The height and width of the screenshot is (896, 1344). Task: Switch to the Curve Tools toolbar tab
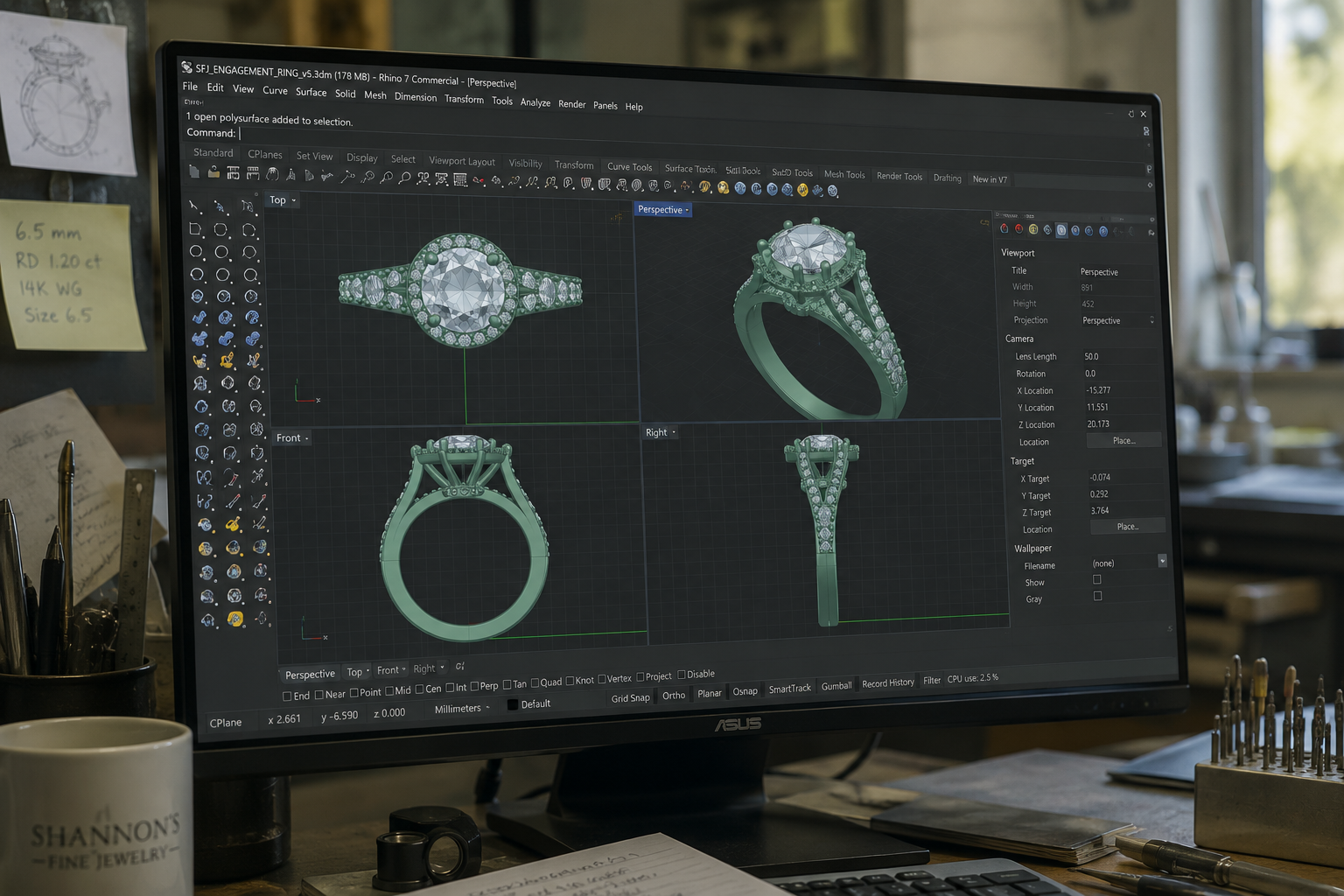coord(630,167)
